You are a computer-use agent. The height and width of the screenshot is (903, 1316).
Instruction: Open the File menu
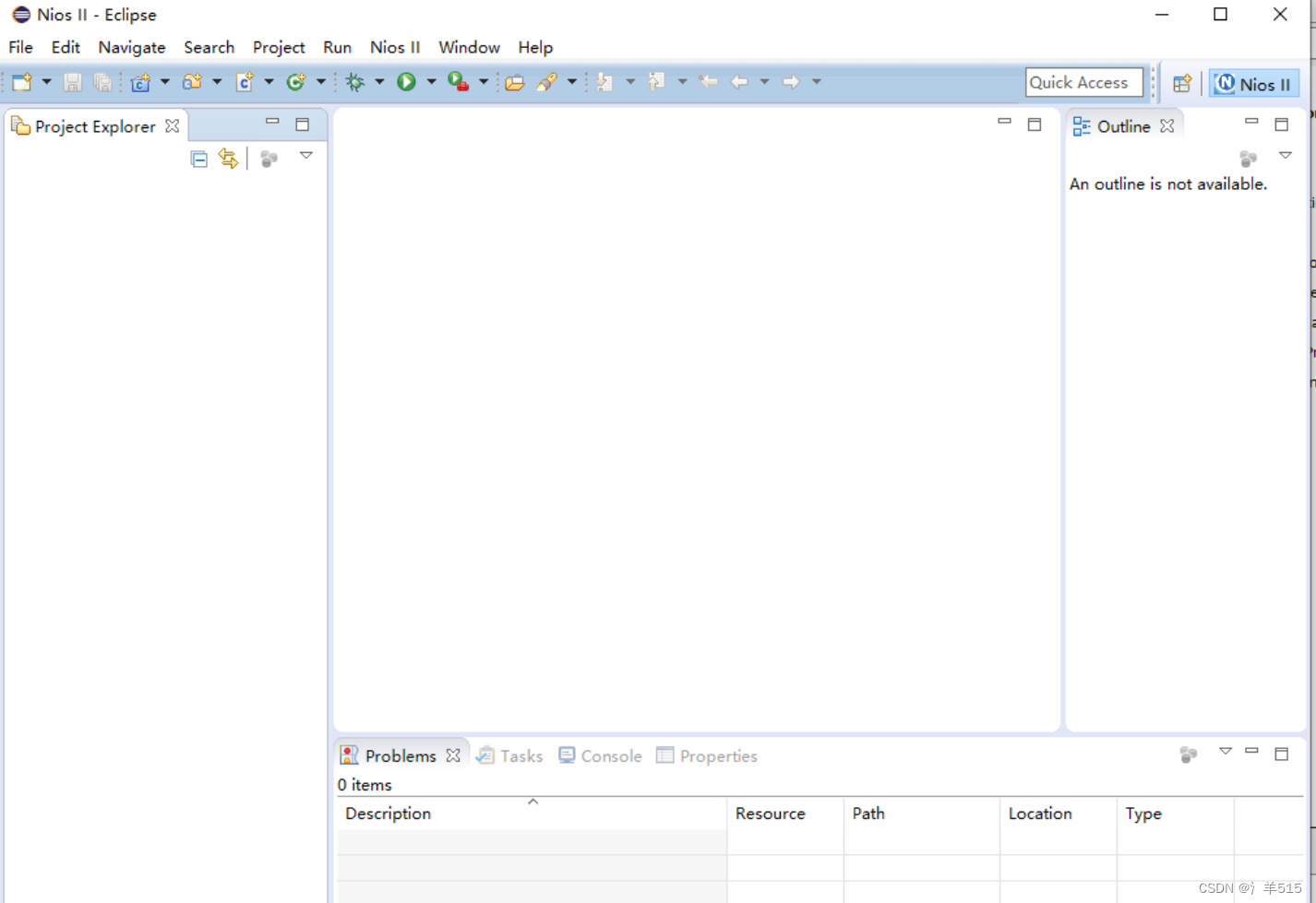coord(20,47)
